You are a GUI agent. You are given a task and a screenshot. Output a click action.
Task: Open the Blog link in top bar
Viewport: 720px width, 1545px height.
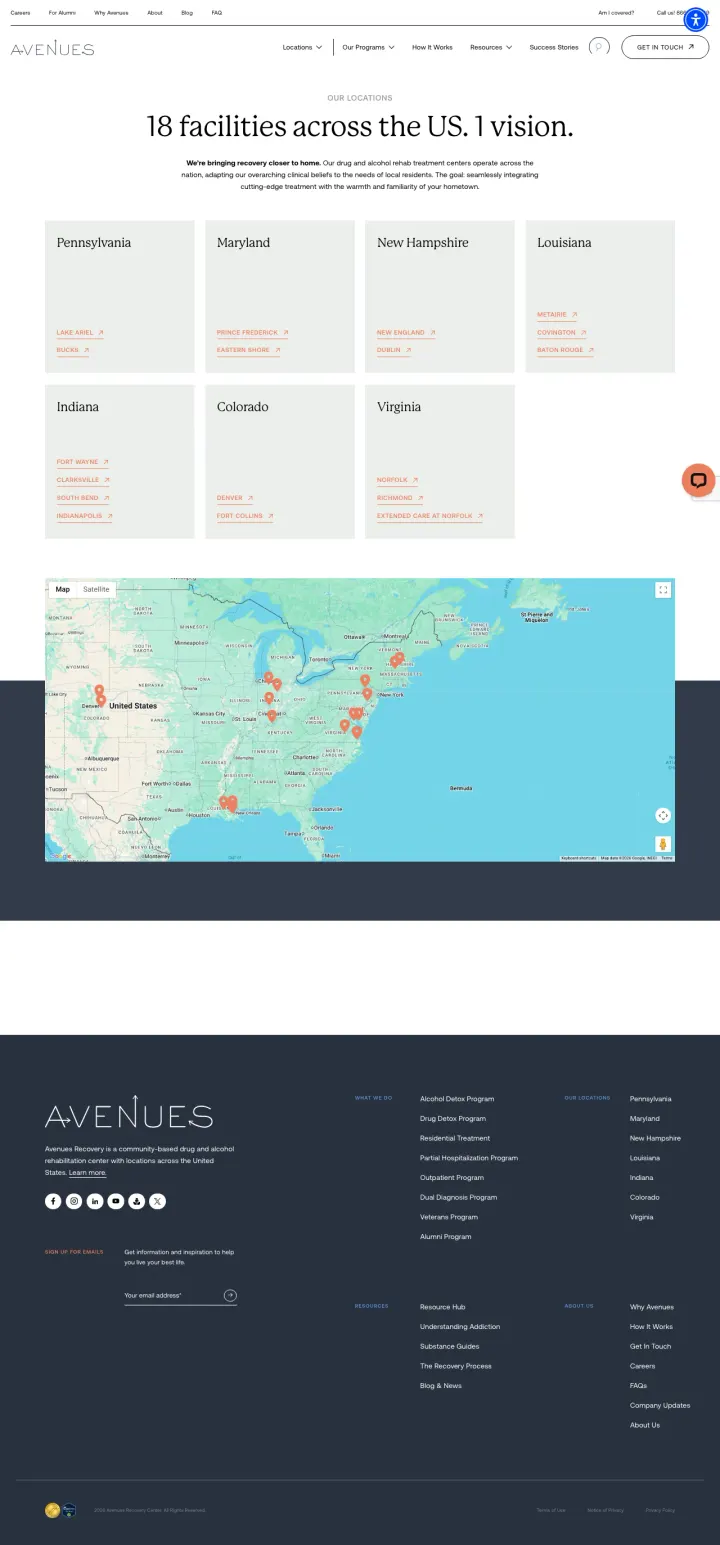(187, 13)
